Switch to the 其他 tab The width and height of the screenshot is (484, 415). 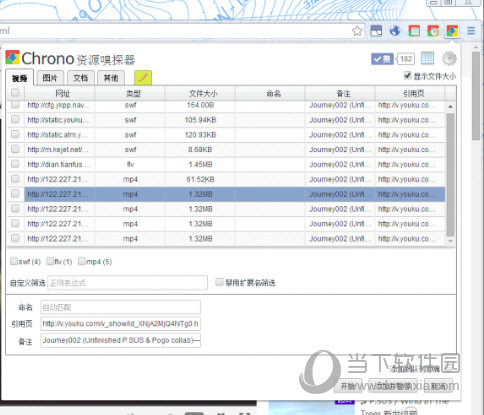[111, 78]
